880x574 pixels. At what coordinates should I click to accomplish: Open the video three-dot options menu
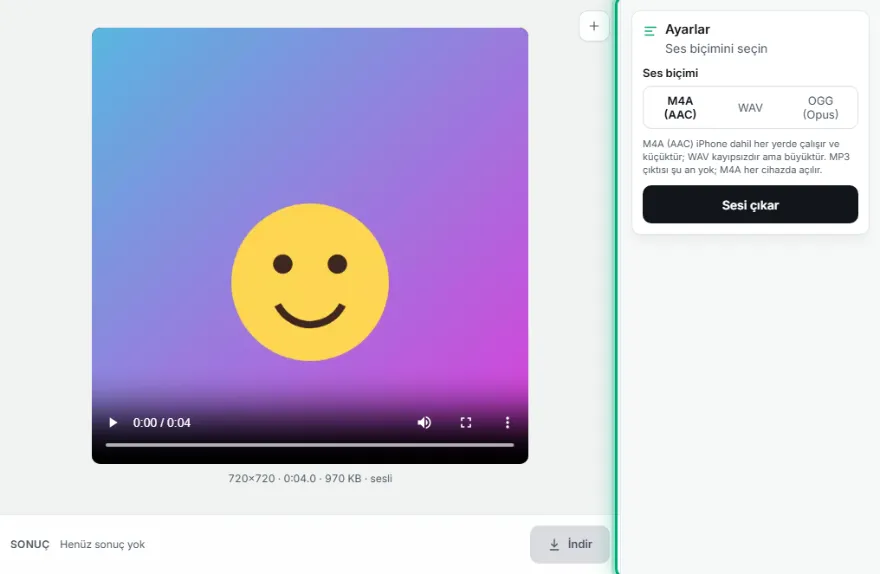507,423
